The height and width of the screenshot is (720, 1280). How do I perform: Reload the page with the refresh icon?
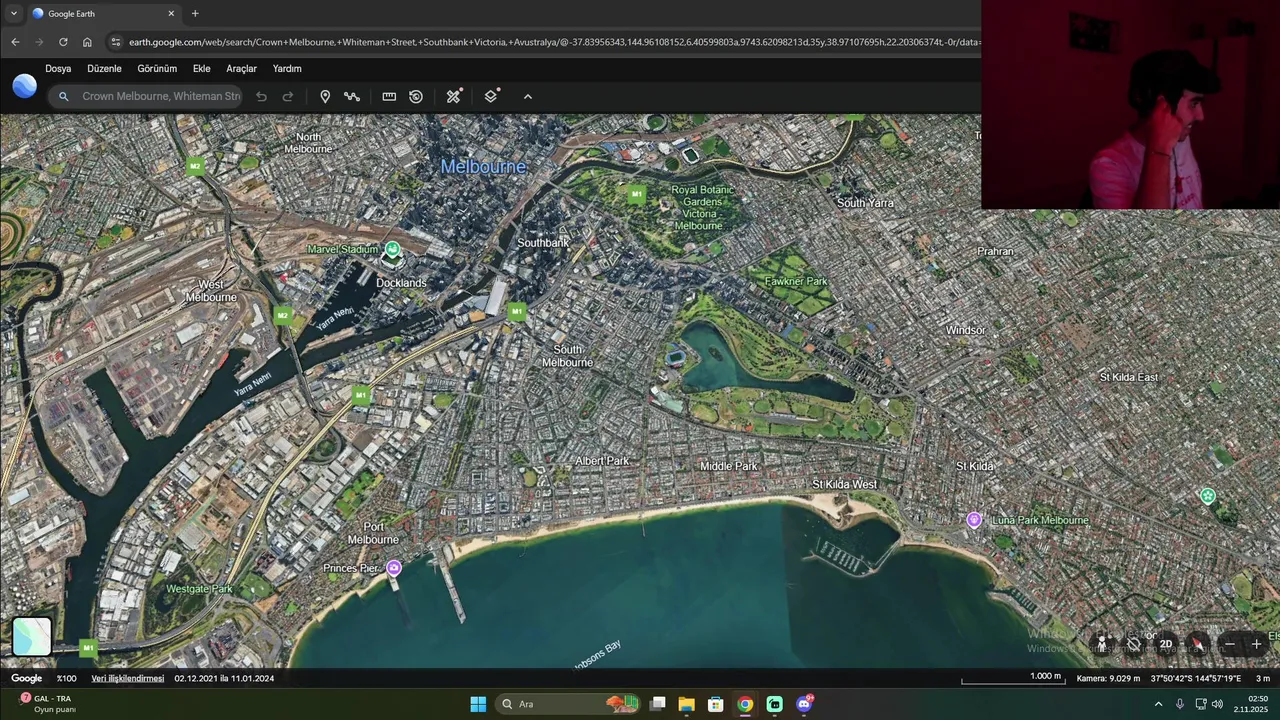click(x=63, y=42)
